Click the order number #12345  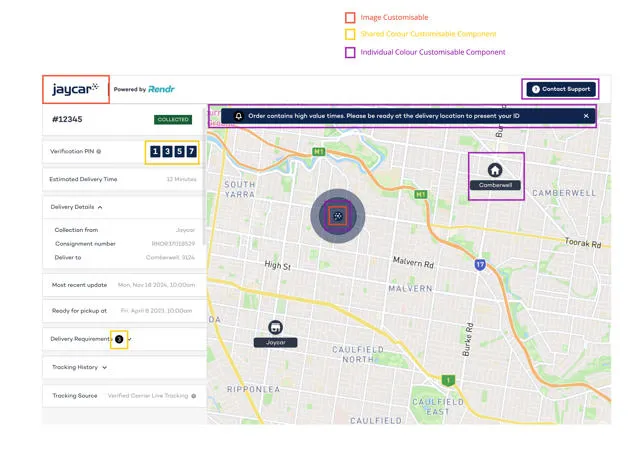click(x=67, y=119)
